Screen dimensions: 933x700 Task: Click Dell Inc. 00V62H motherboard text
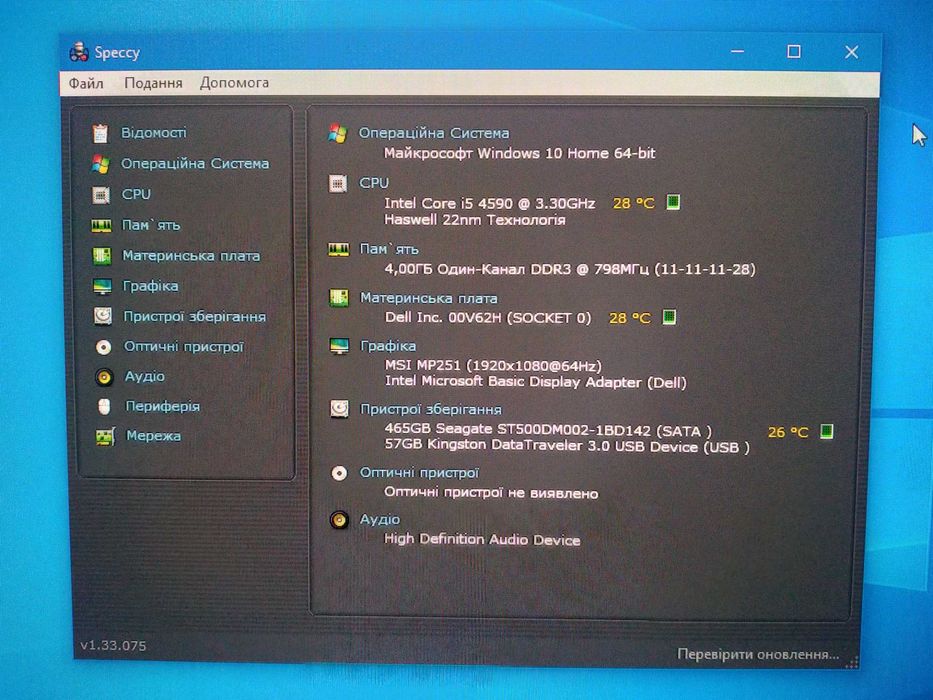pos(488,317)
